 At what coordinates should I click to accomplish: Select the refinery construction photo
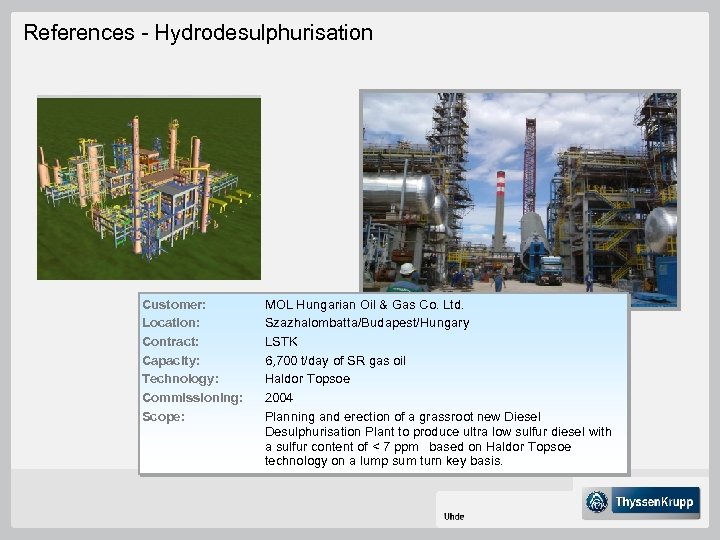click(x=520, y=199)
